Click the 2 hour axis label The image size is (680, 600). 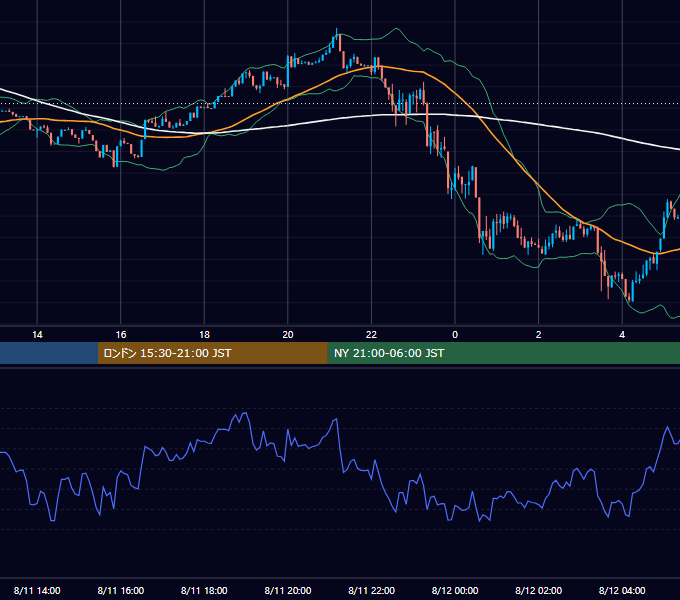pos(539,335)
